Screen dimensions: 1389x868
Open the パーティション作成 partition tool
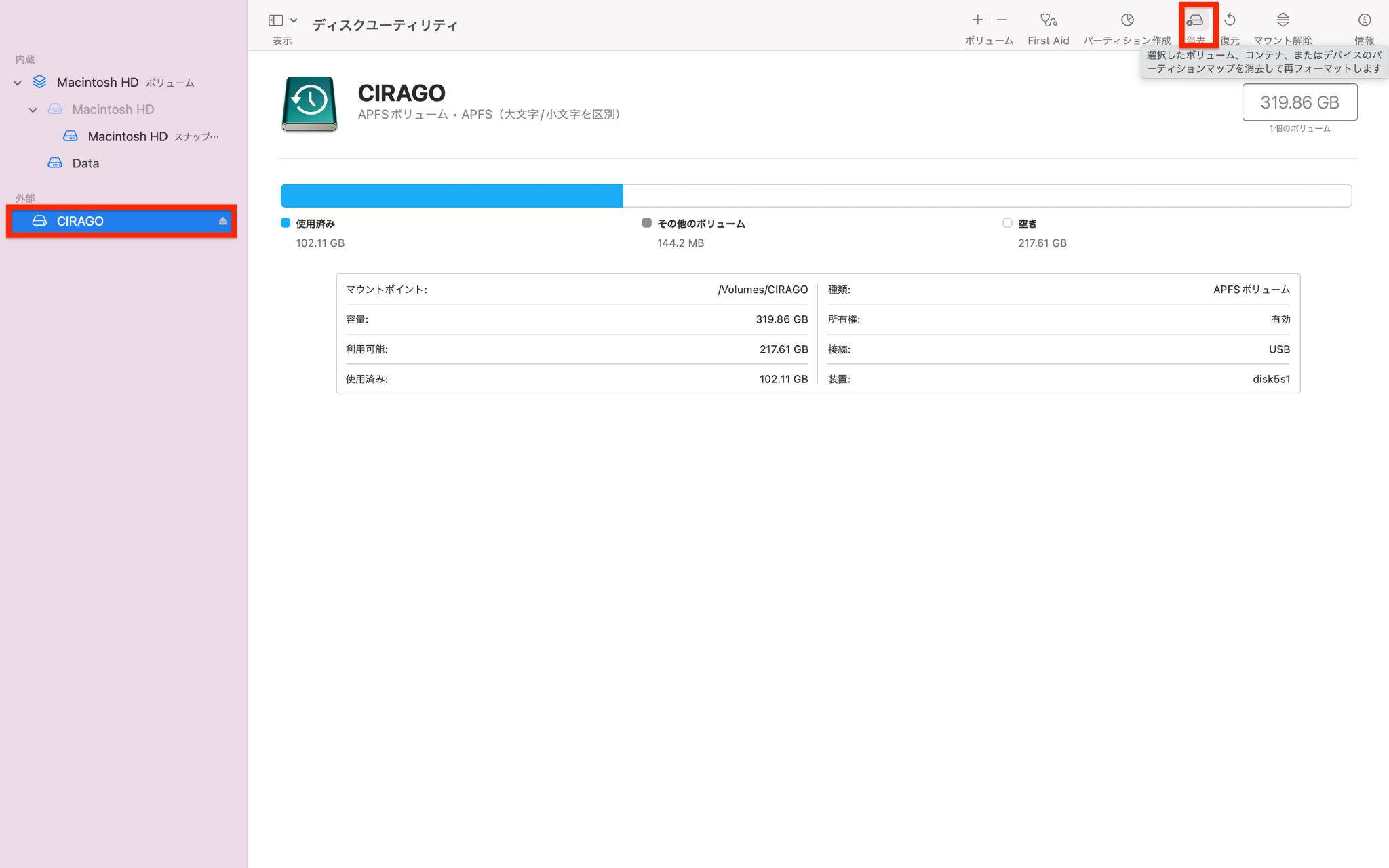(x=1126, y=20)
